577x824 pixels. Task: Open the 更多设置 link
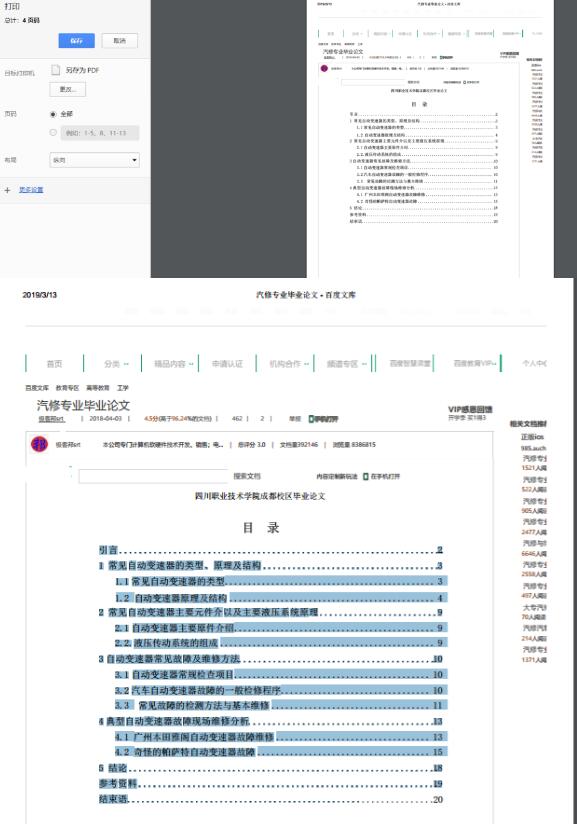coord(31,190)
